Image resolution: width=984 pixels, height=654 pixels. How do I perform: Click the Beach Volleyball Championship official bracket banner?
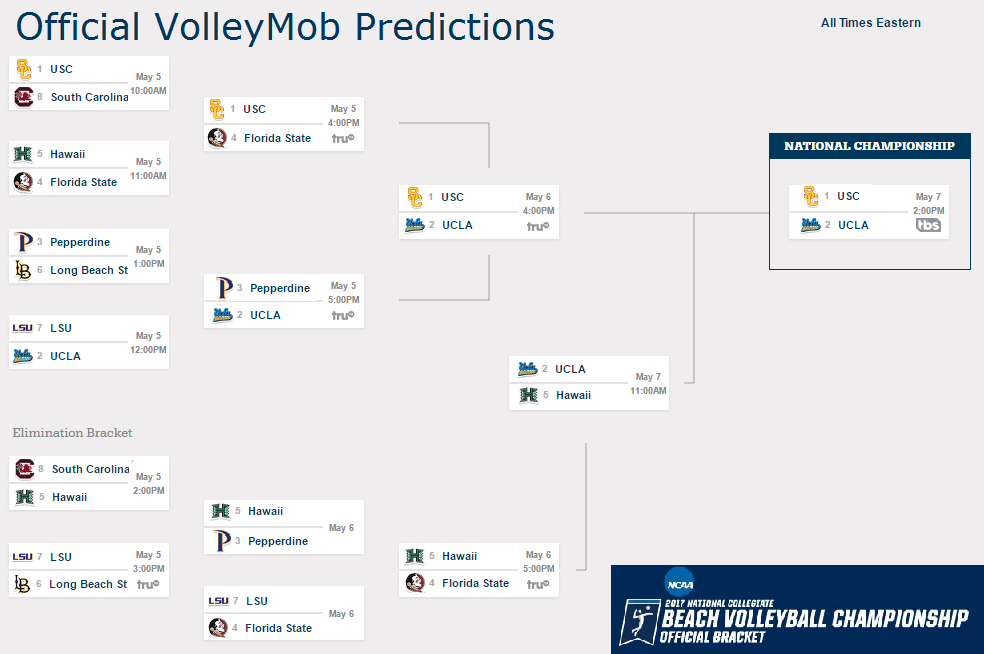(x=797, y=609)
